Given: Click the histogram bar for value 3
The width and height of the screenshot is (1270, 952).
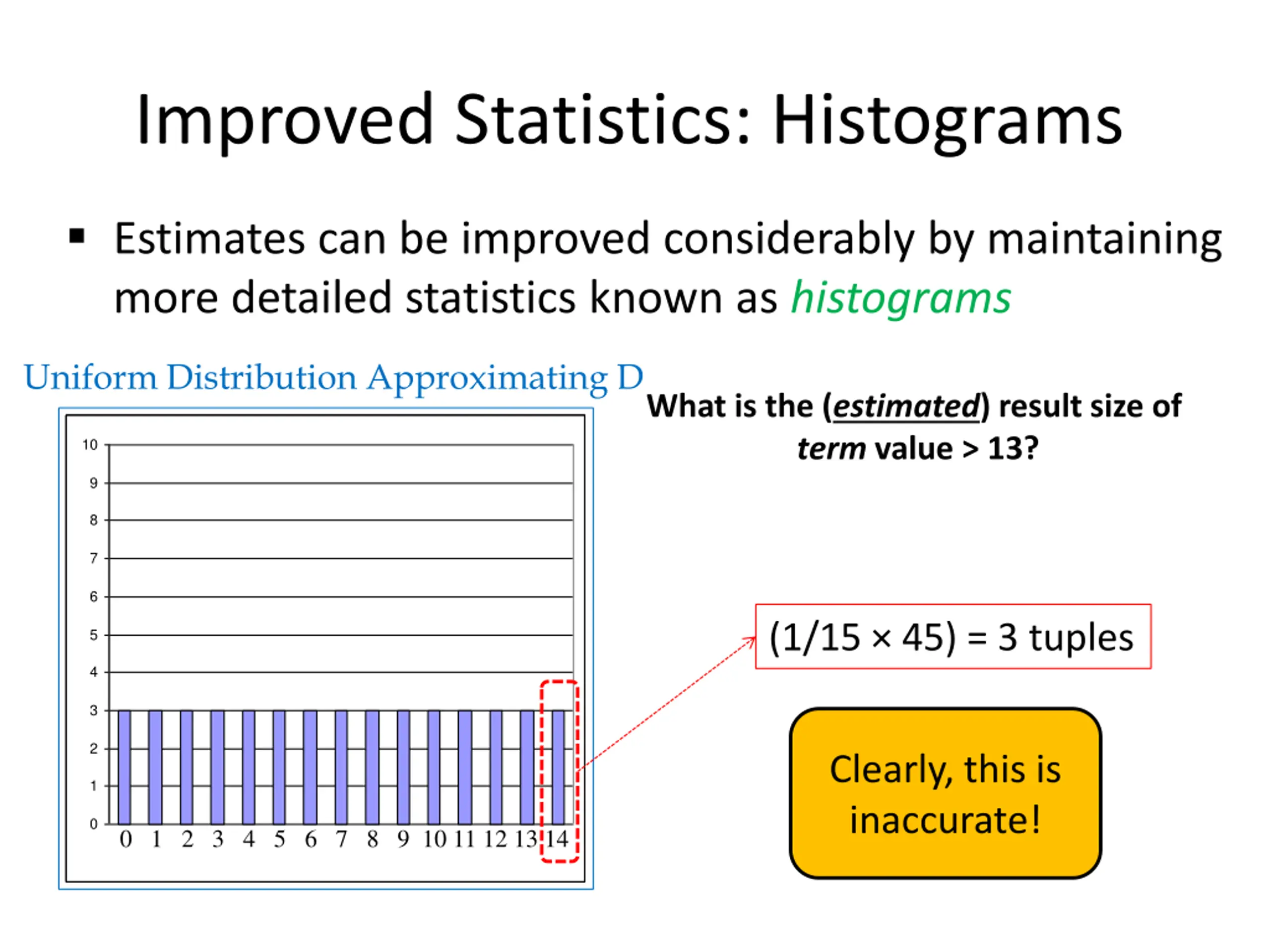Looking at the screenshot, I should tap(218, 767).
